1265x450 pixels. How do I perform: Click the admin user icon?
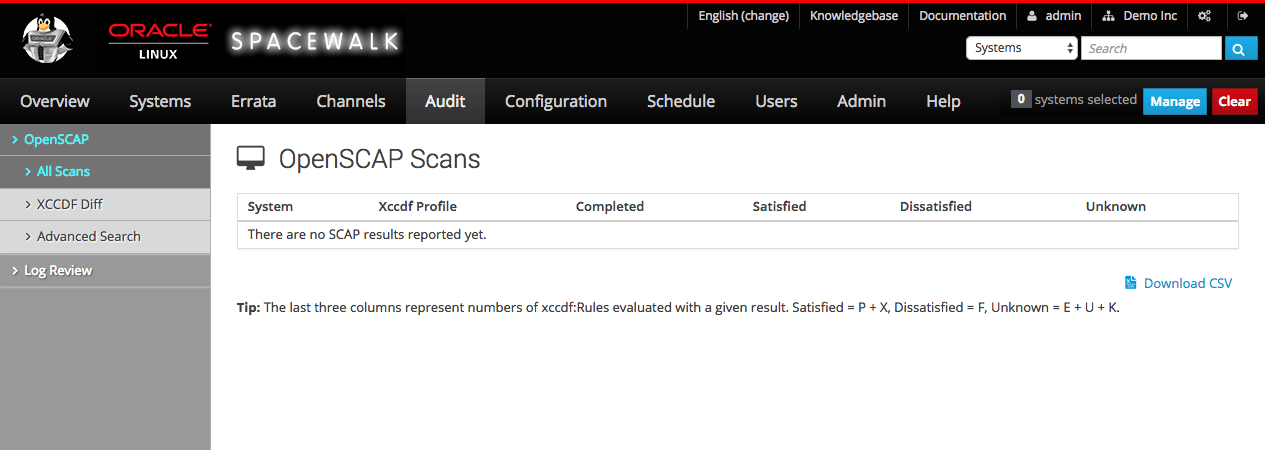click(x=1032, y=16)
